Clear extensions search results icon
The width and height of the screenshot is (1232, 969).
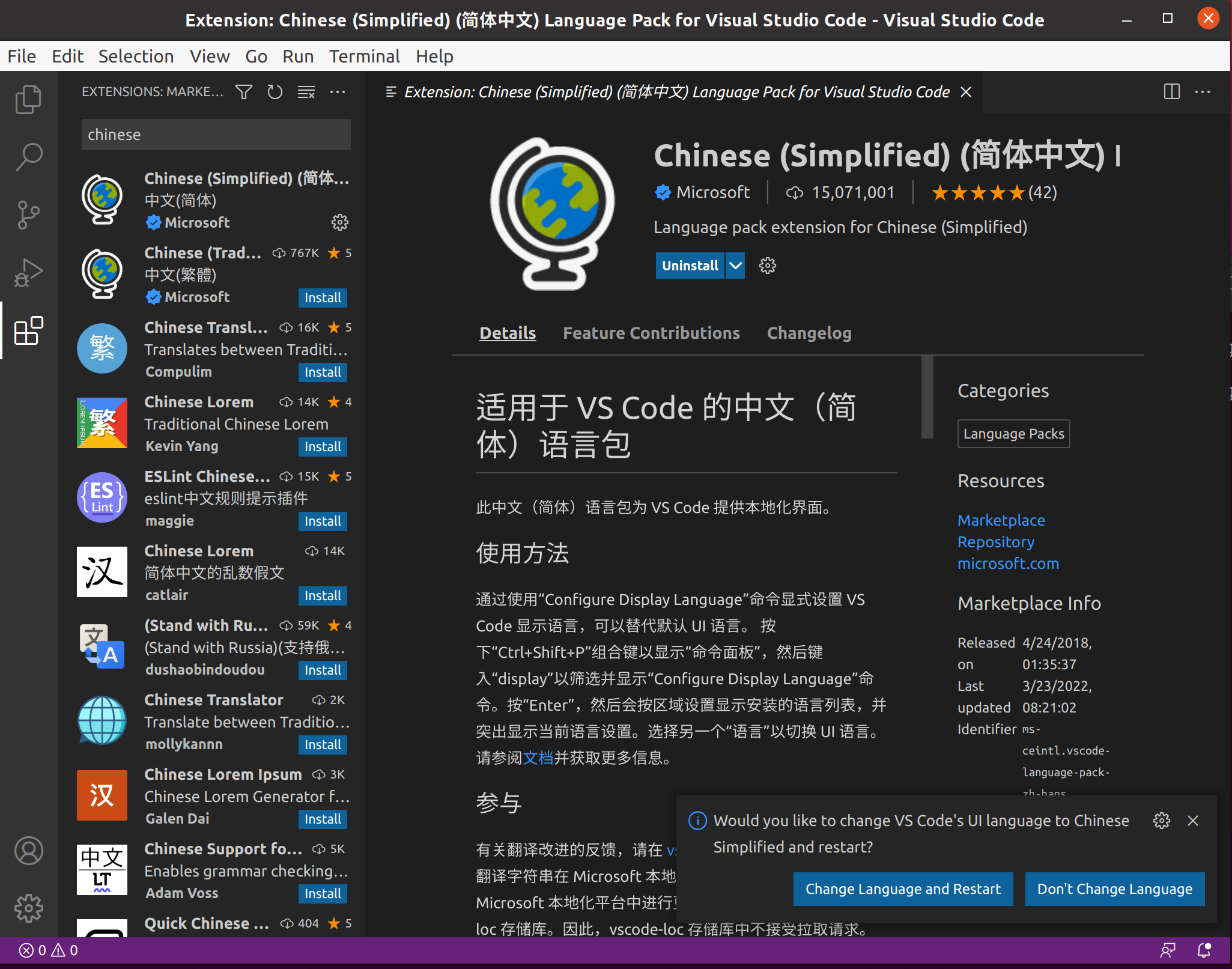[x=306, y=92]
